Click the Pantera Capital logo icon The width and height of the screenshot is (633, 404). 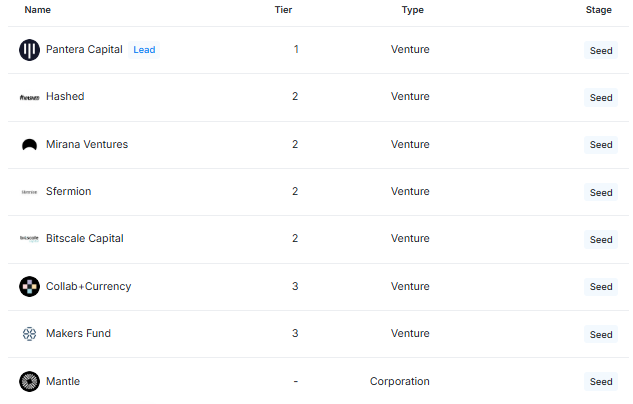(29, 50)
